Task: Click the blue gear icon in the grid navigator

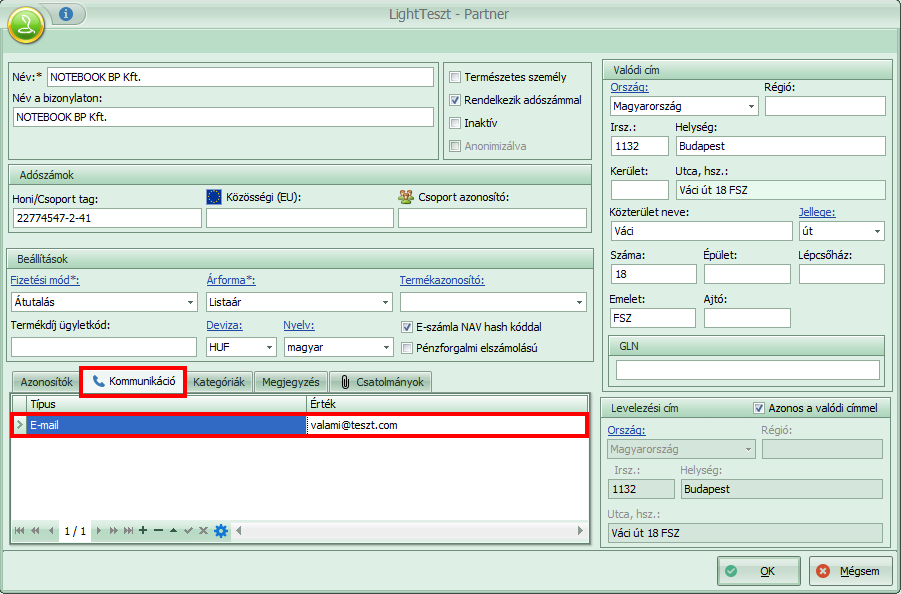Action: [221, 530]
